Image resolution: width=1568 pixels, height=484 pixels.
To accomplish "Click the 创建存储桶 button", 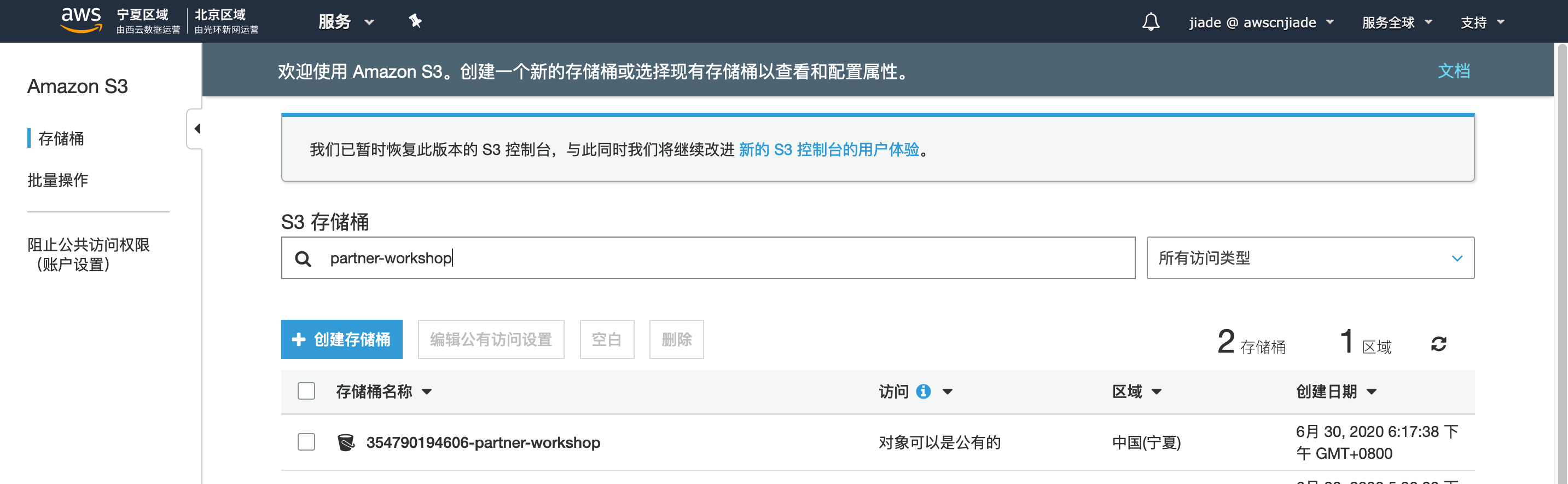I will point(341,339).
